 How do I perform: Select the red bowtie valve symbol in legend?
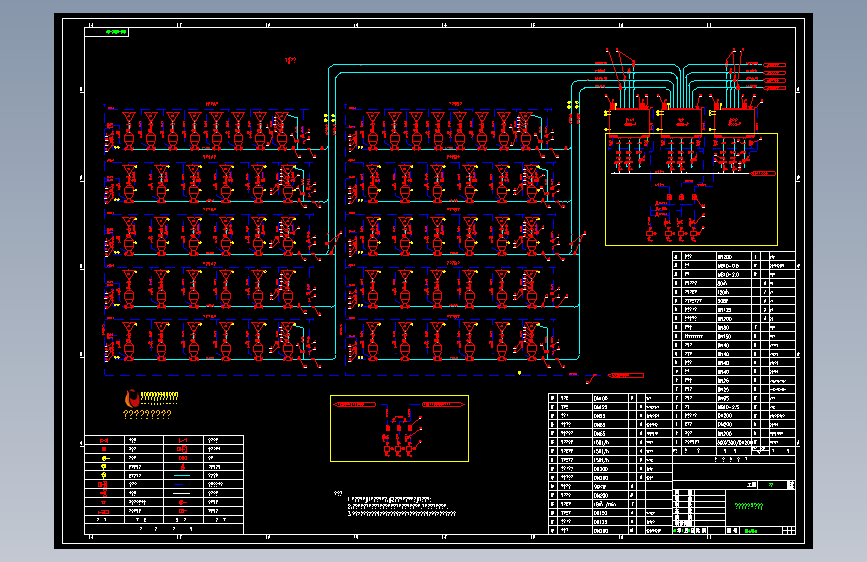coord(103,440)
